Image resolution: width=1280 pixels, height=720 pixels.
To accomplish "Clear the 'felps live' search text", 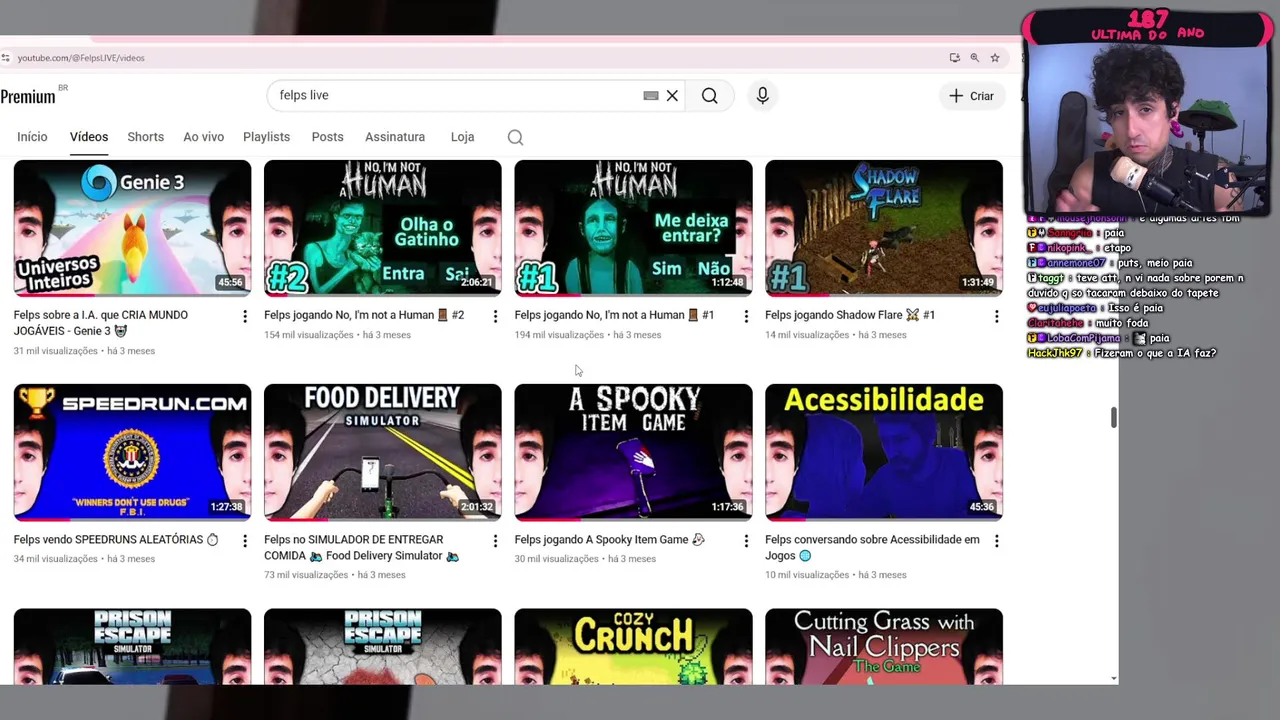I will coord(672,96).
